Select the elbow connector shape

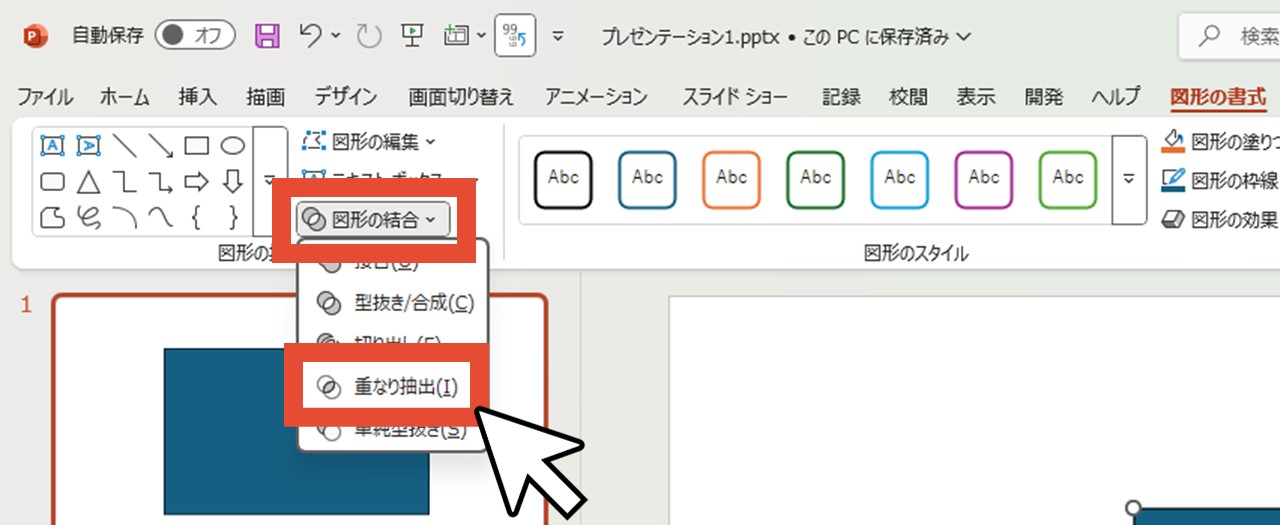click(x=124, y=182)
